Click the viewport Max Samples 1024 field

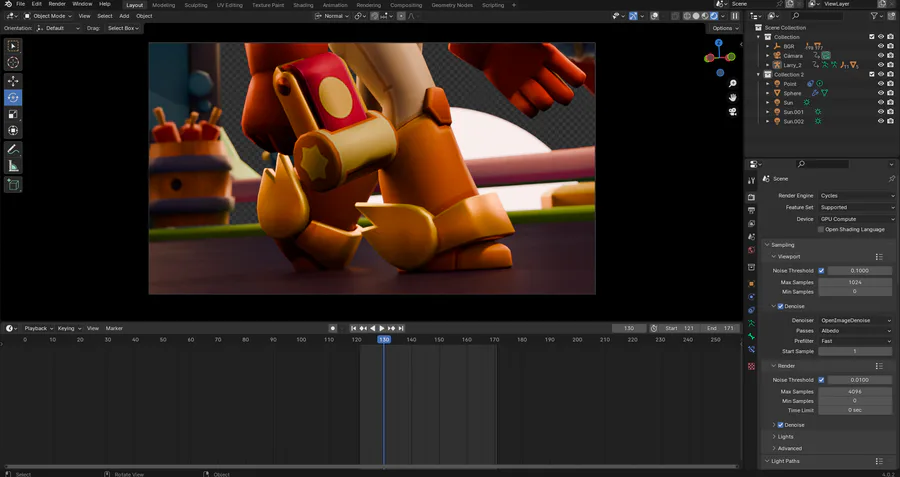click(x=855, y=282)
